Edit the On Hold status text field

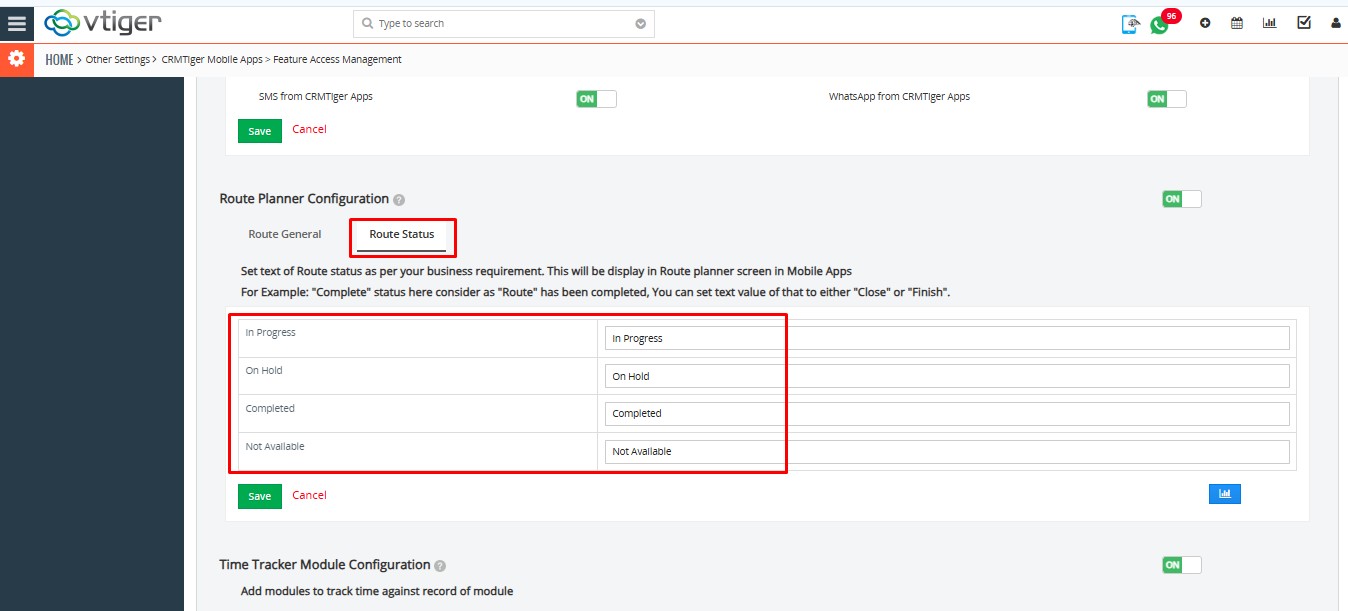coord(947,376)
